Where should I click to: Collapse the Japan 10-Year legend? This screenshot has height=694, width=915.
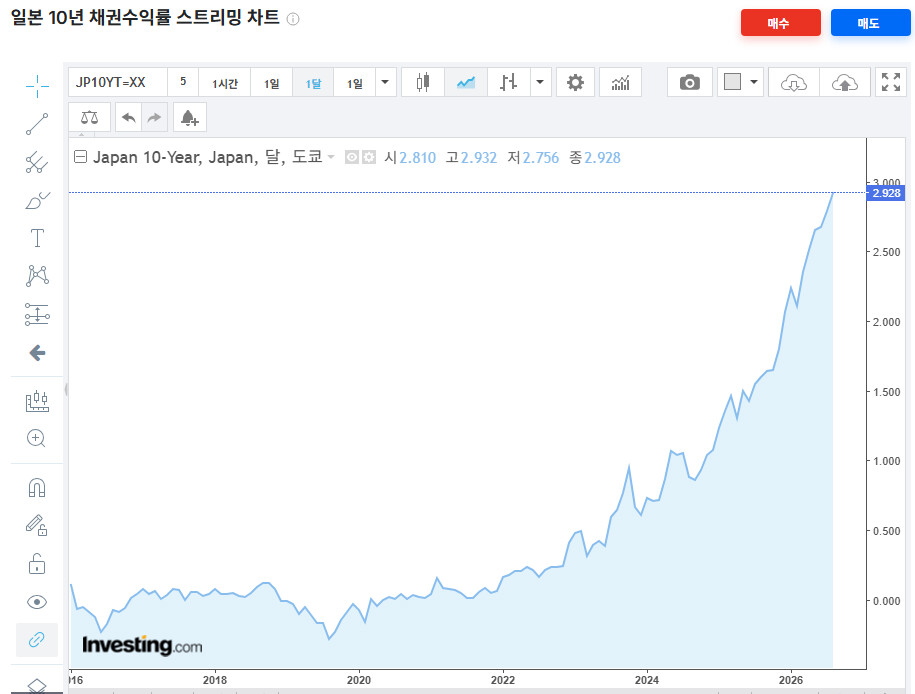point(81,157)
